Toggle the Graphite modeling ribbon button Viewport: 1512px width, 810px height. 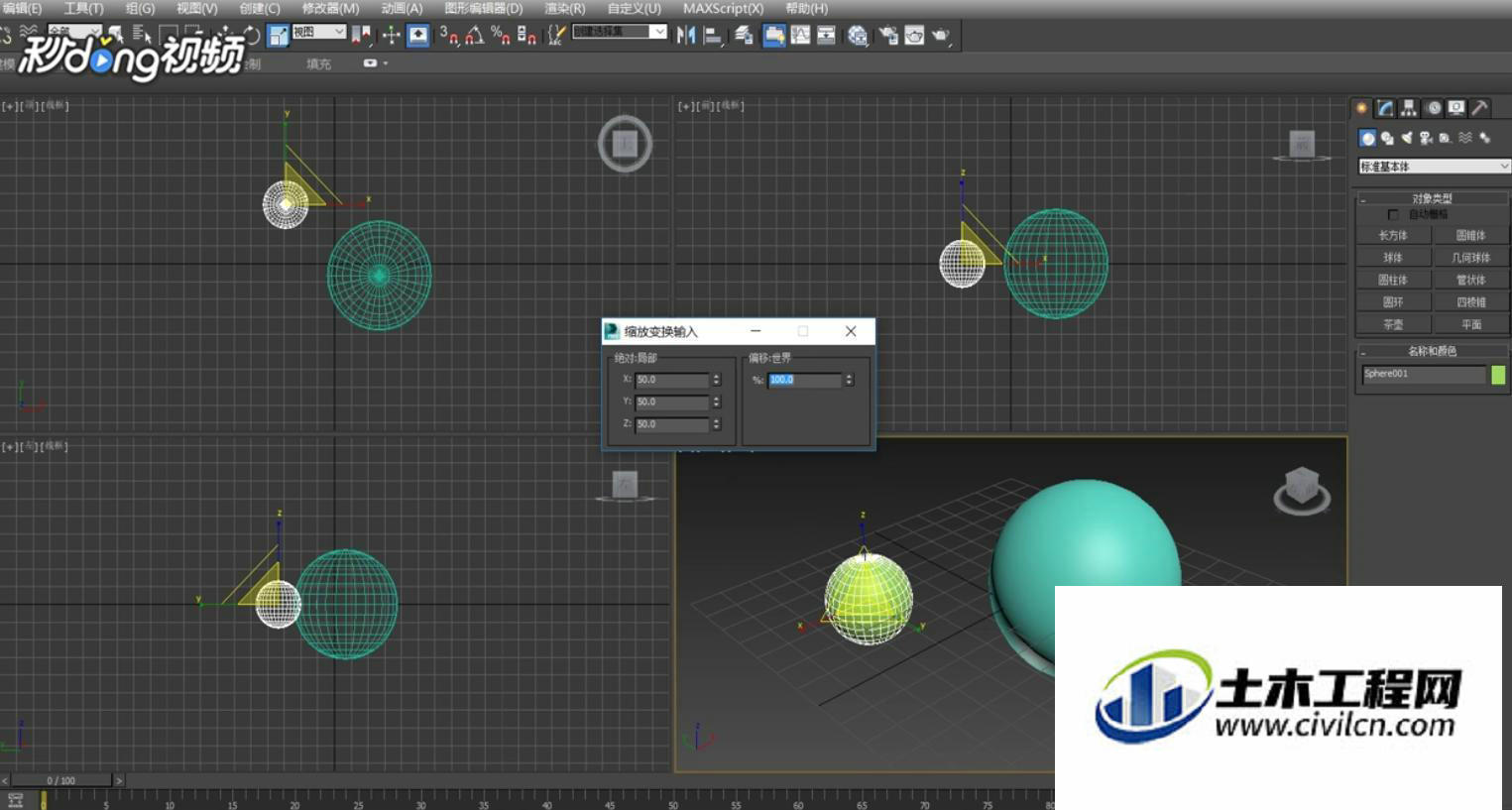point(774,36)
